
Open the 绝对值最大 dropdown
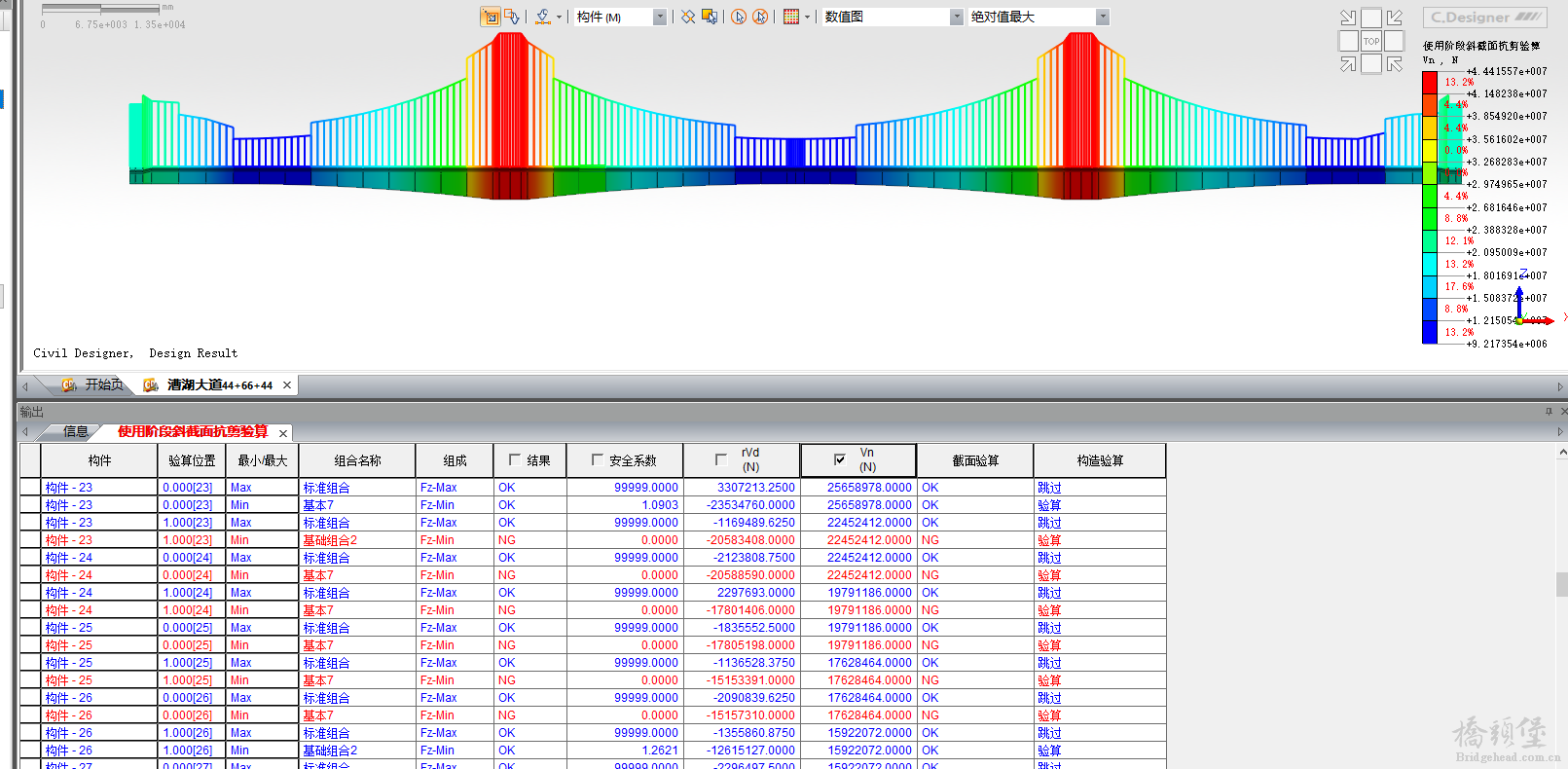(x=1102, y=17)
